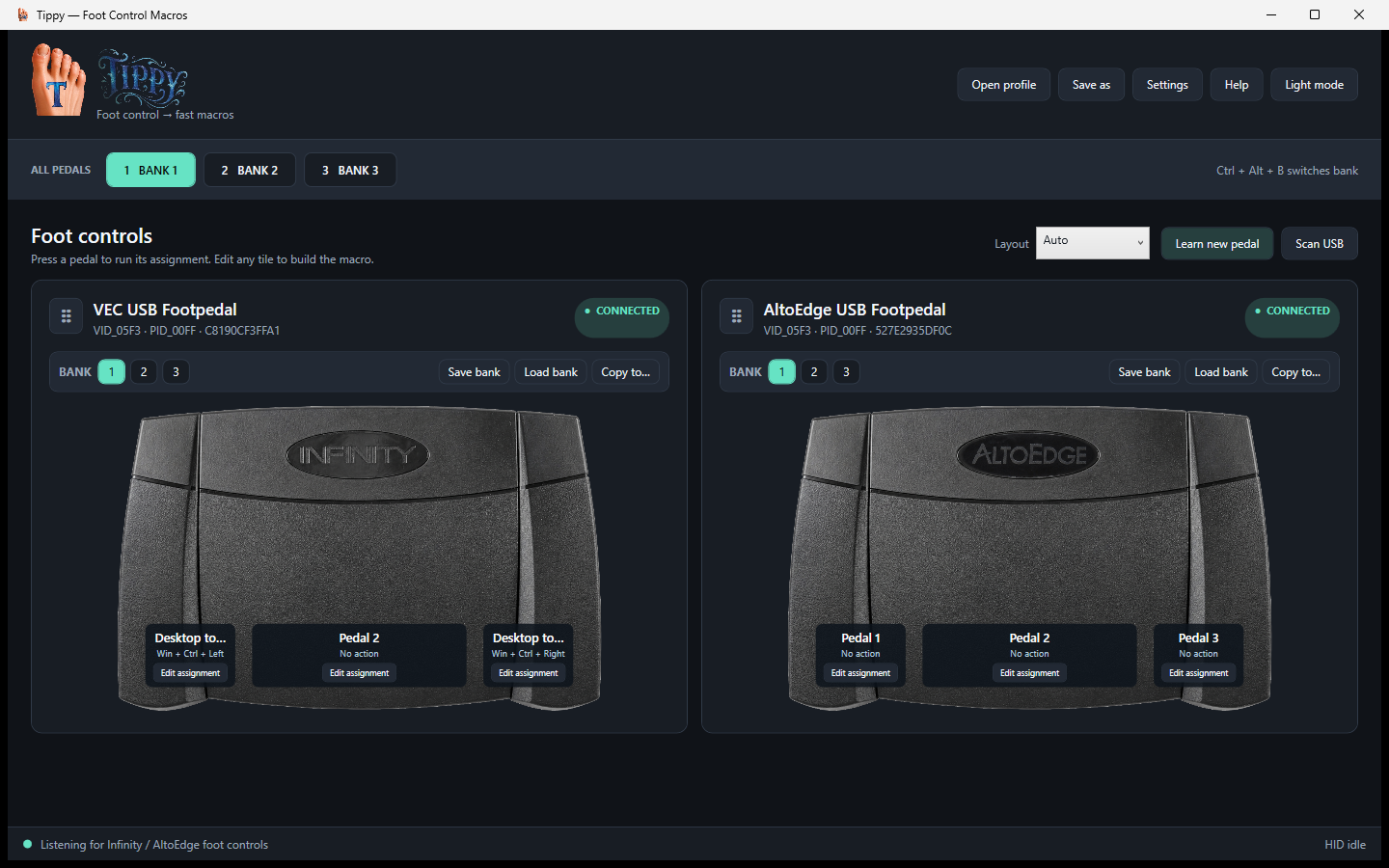Screen dimensions: 1389x868
Task: Click the Listening for Infinity / AltoEdge status text
Action: [154, 845]
